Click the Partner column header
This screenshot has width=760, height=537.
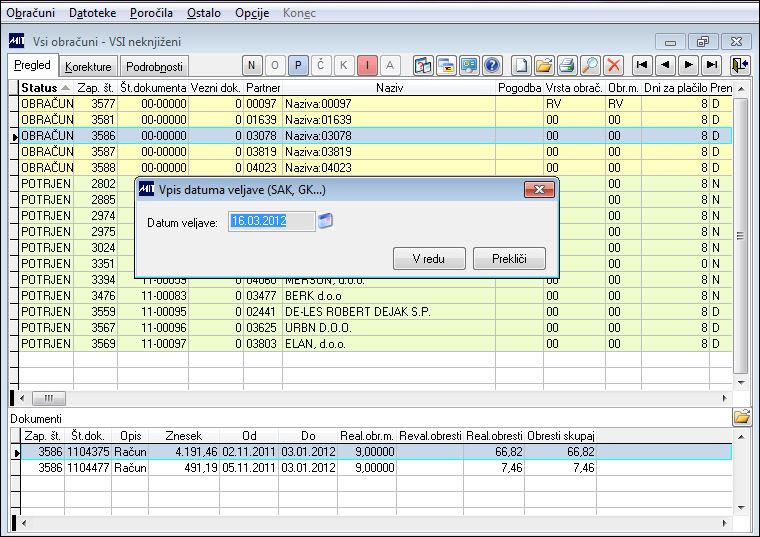coord(263,88)
